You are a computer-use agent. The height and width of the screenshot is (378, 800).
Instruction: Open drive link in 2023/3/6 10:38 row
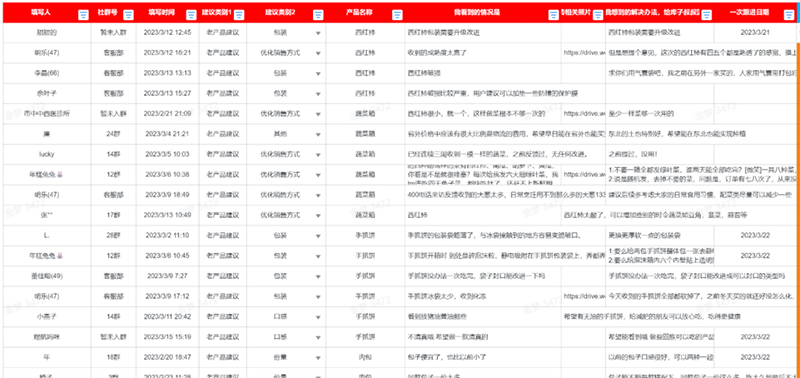point(584,174)
